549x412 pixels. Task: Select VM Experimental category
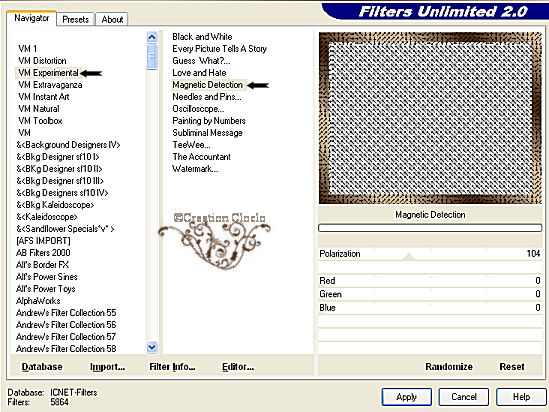tap(48, 73)
